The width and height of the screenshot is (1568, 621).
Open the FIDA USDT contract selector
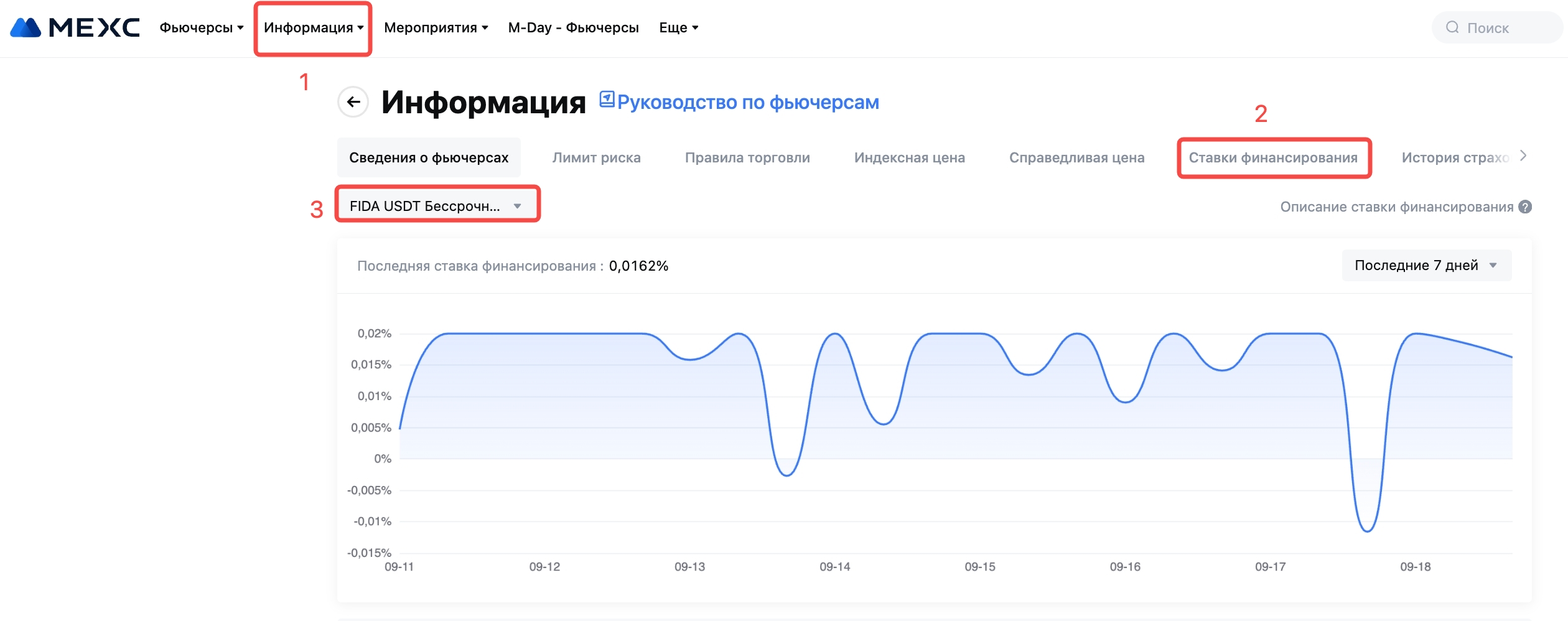pos(437,206)
